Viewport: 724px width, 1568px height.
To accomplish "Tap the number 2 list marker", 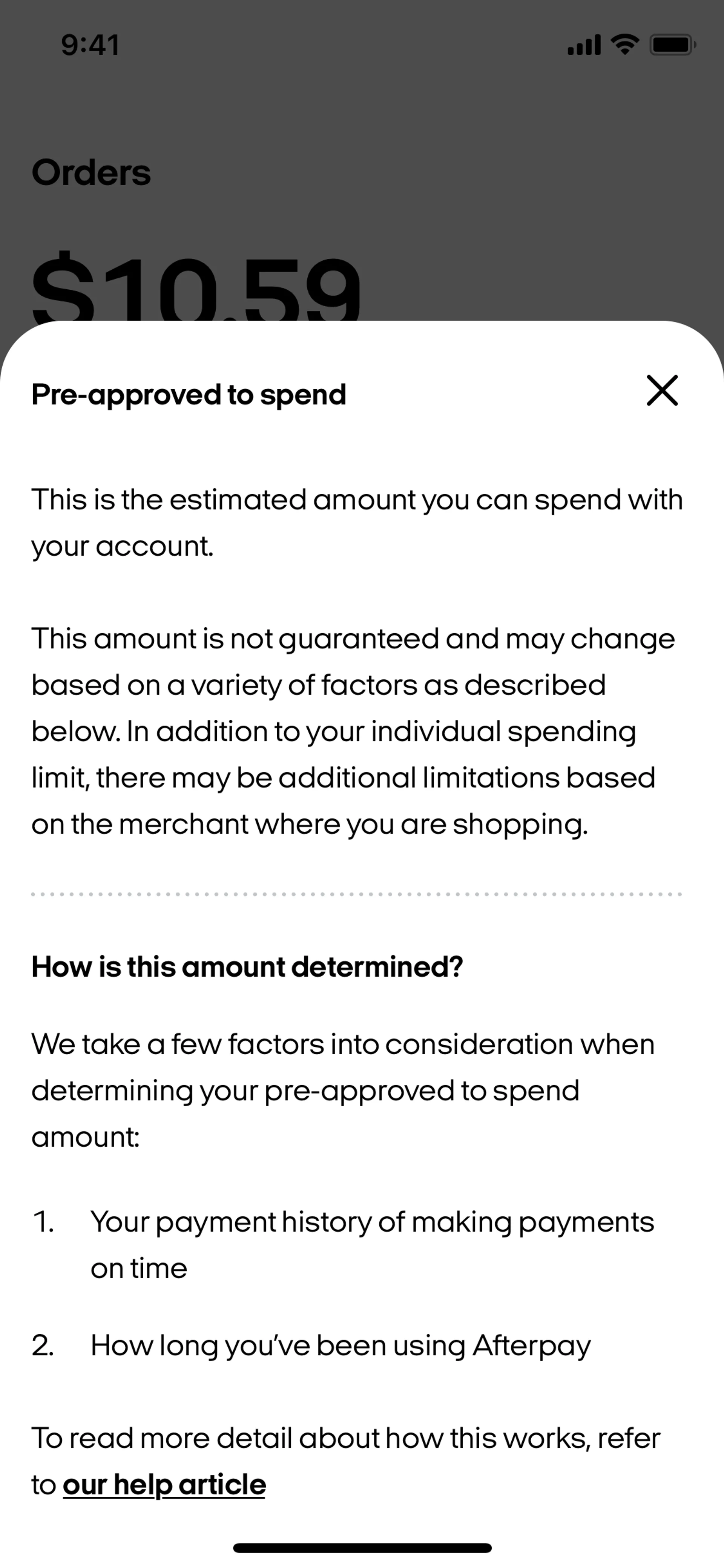I will [43, 1346].
